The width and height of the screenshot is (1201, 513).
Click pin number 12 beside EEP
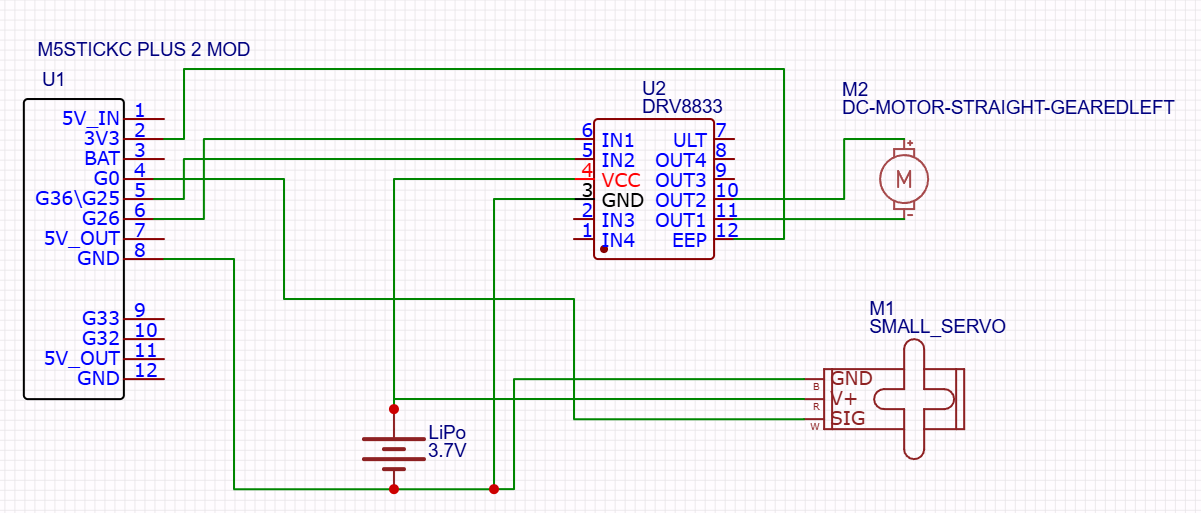click(728, 230)
